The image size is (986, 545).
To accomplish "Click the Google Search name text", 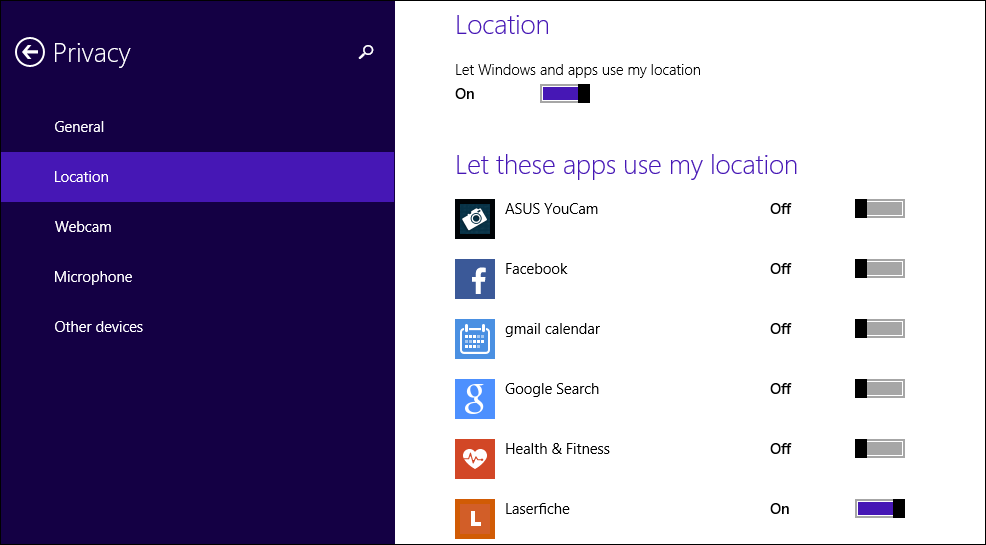I will (551, 389).
